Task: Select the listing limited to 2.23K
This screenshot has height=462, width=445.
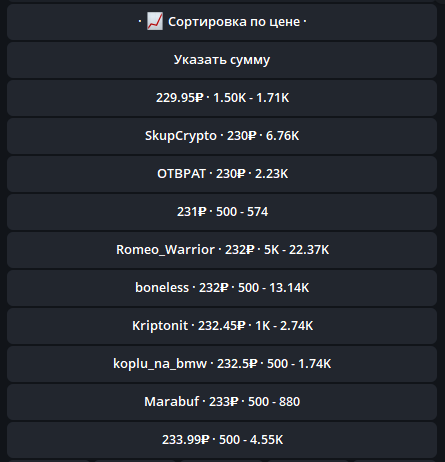Action: 222,174
